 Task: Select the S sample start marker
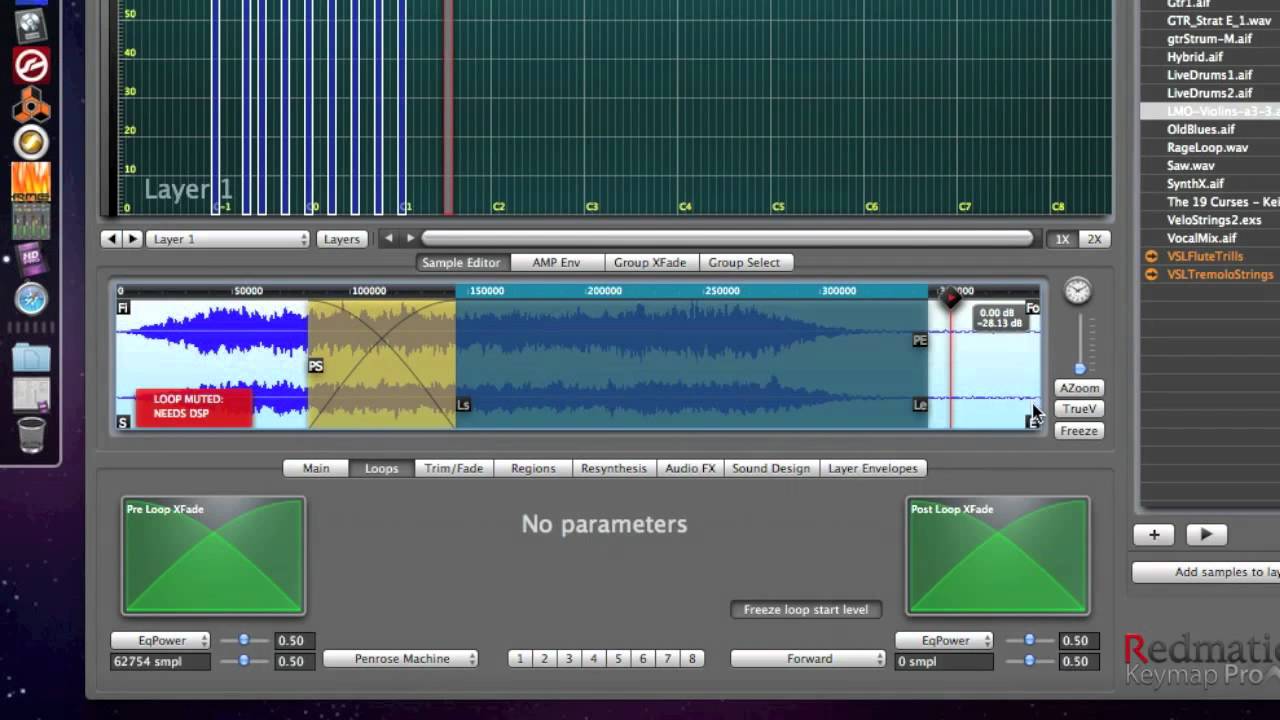(x=123, y=423)
